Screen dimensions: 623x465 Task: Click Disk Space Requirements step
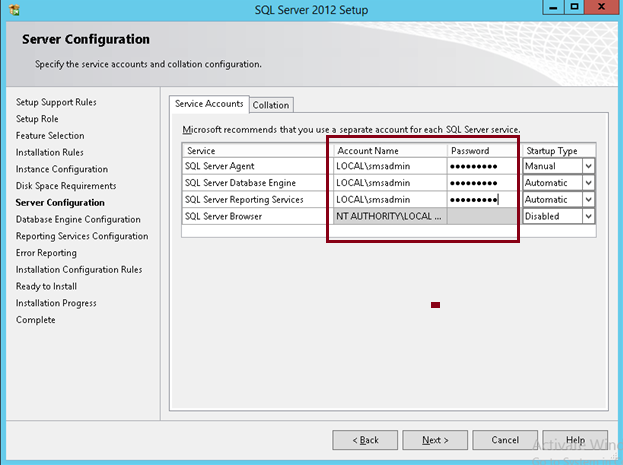[x=66, y=186]
